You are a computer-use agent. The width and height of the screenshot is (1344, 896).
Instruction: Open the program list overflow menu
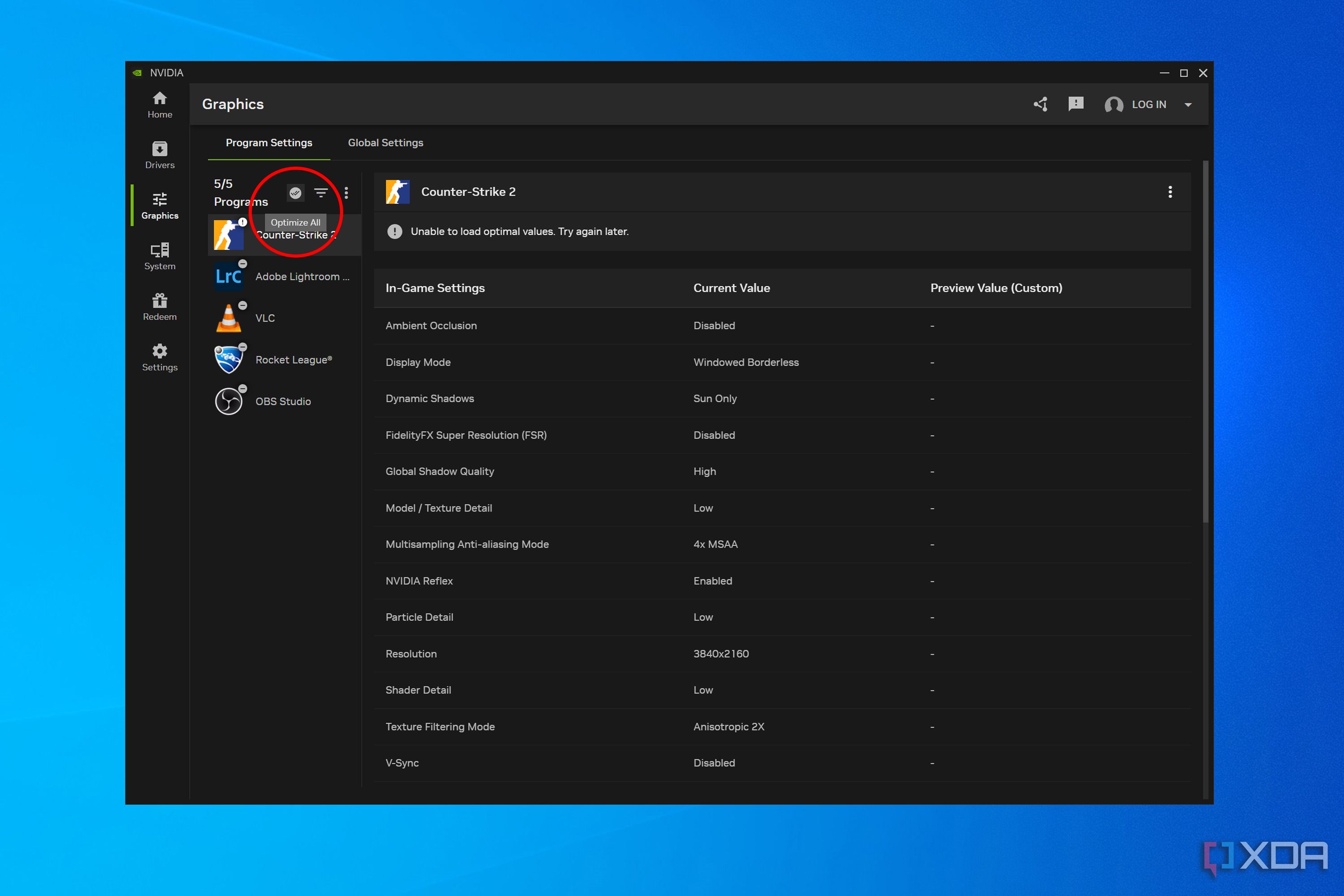(346, 193)
